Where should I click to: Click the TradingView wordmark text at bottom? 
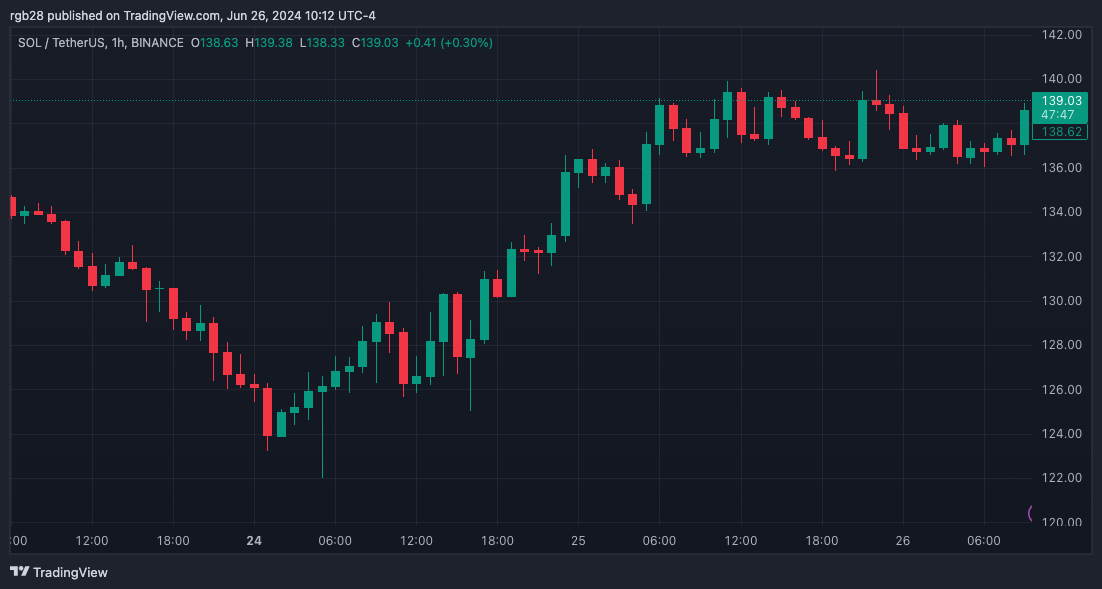pos(70,572)
